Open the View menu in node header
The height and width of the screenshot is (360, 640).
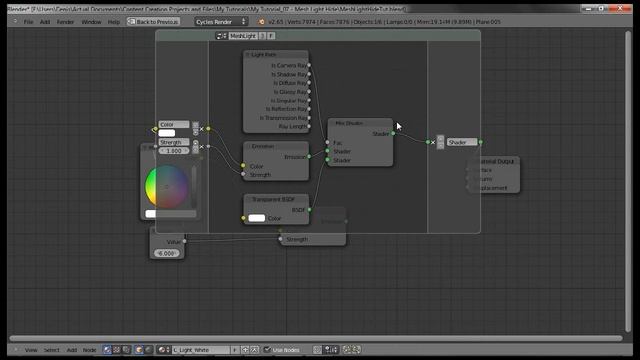(31, 350)
